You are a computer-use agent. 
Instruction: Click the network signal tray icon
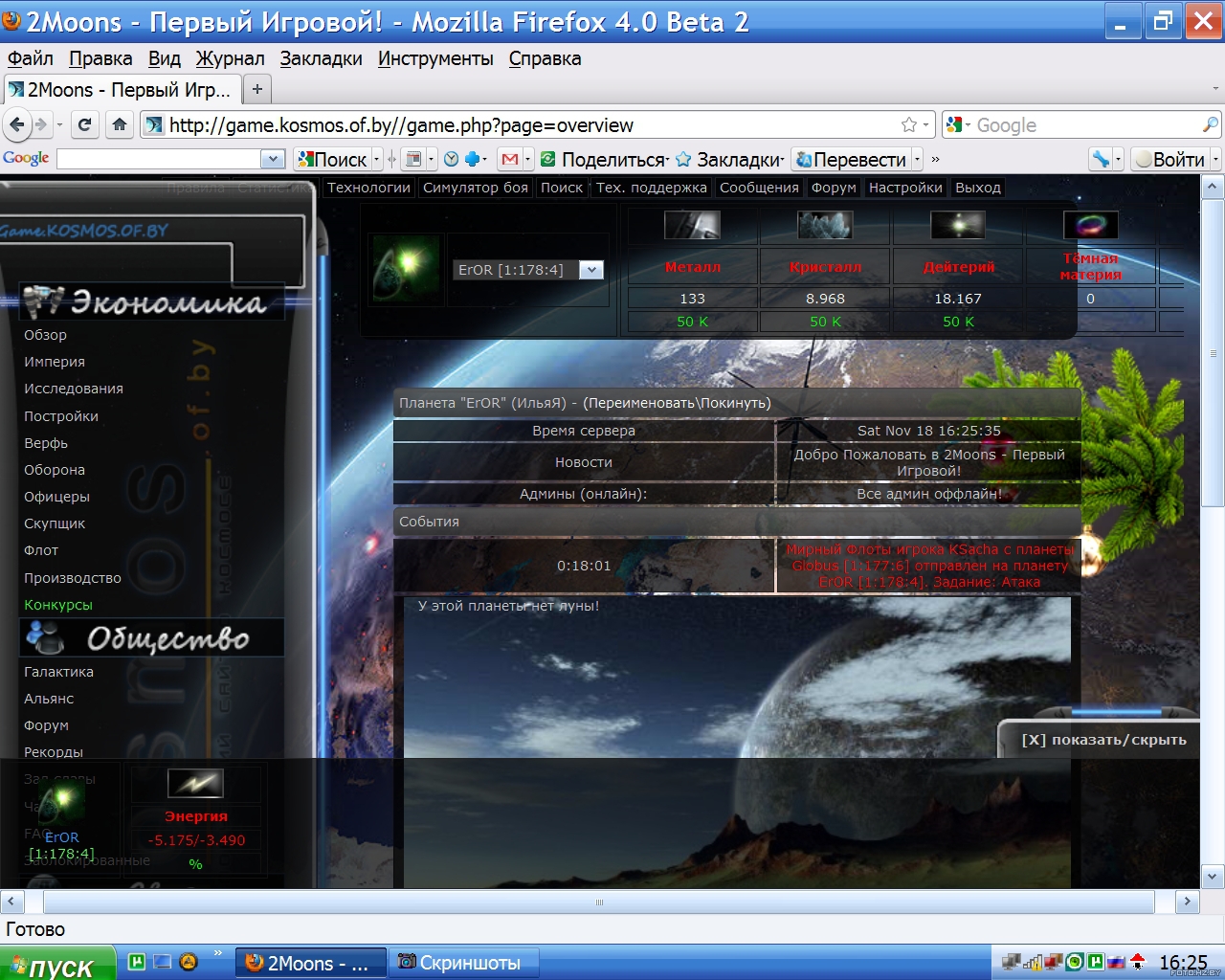pos(1033,962)
